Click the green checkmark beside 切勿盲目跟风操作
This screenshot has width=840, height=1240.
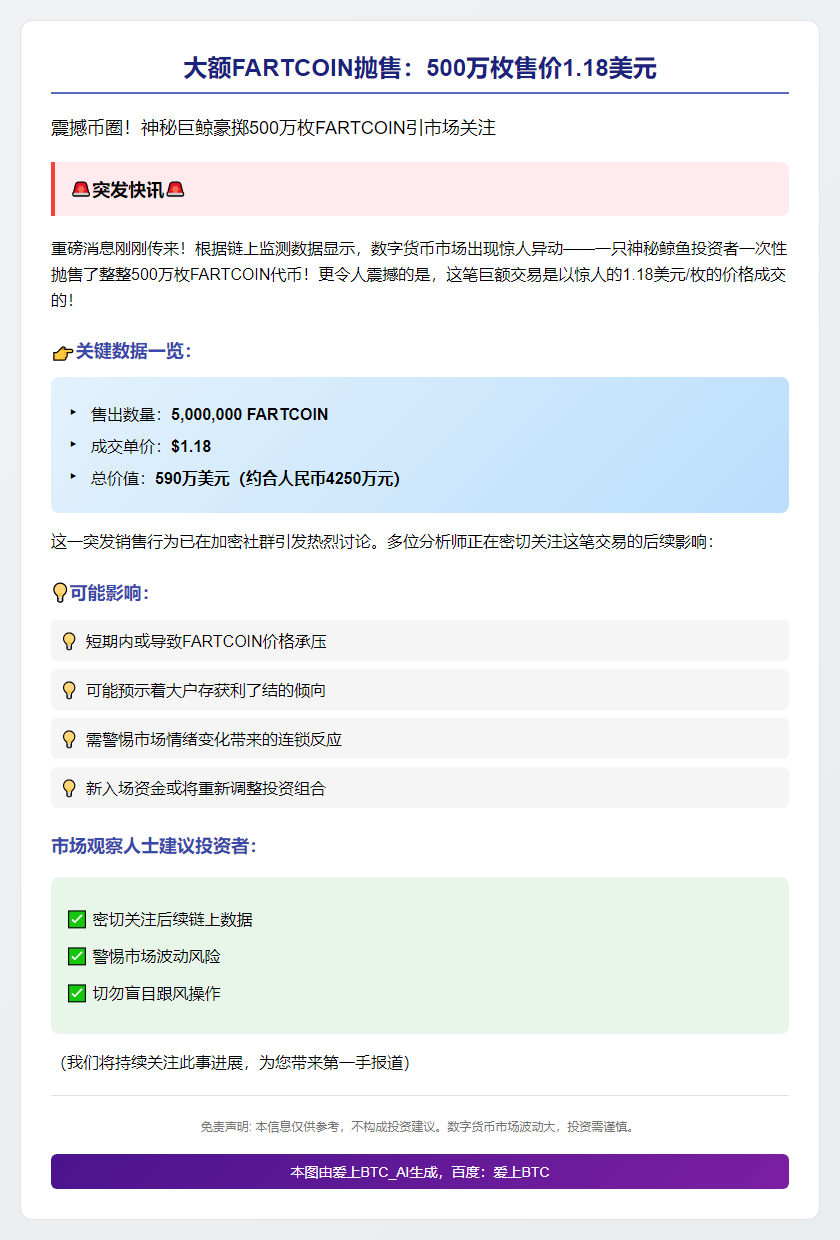pyautogui.click(x=77, y=993)
